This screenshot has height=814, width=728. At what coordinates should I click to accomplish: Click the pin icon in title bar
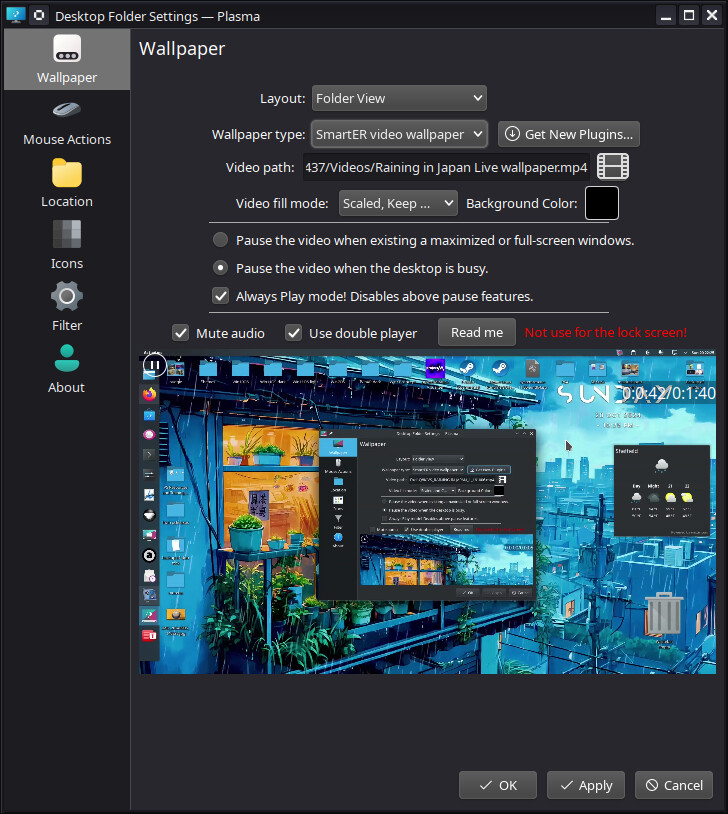[x=38, y=16]
